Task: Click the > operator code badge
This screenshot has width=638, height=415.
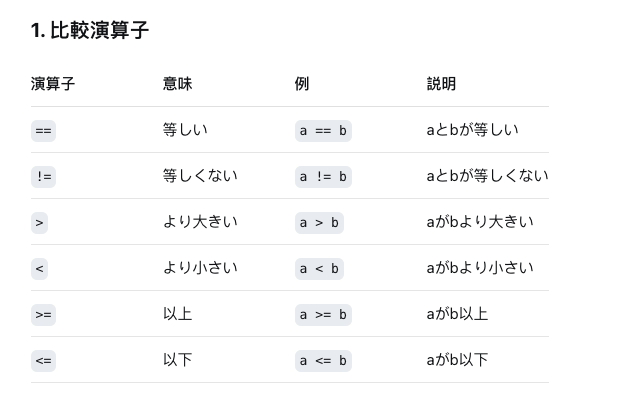Action: click(x=40, y=223)
